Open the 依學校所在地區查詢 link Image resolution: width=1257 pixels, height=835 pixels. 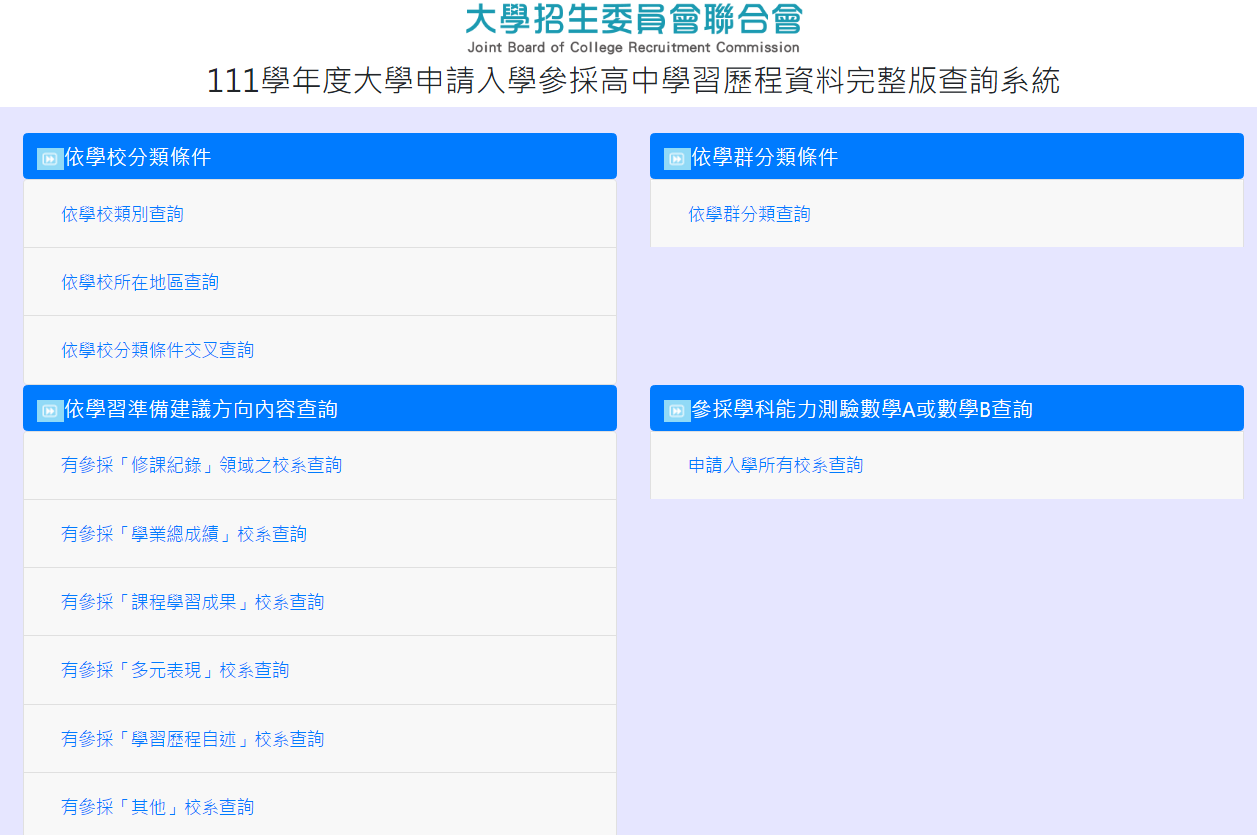pos(140,282)
